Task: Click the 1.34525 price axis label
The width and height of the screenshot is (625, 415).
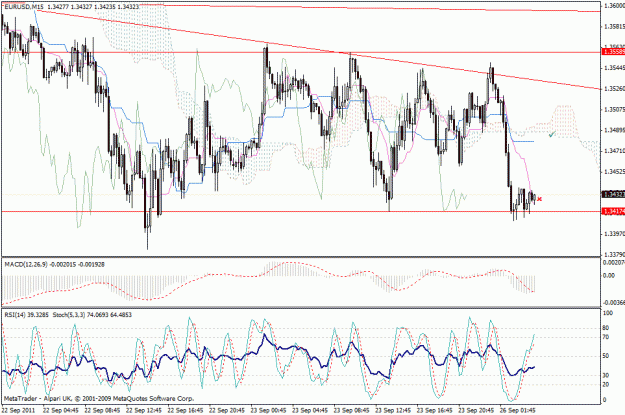Action: click(614, 171)
